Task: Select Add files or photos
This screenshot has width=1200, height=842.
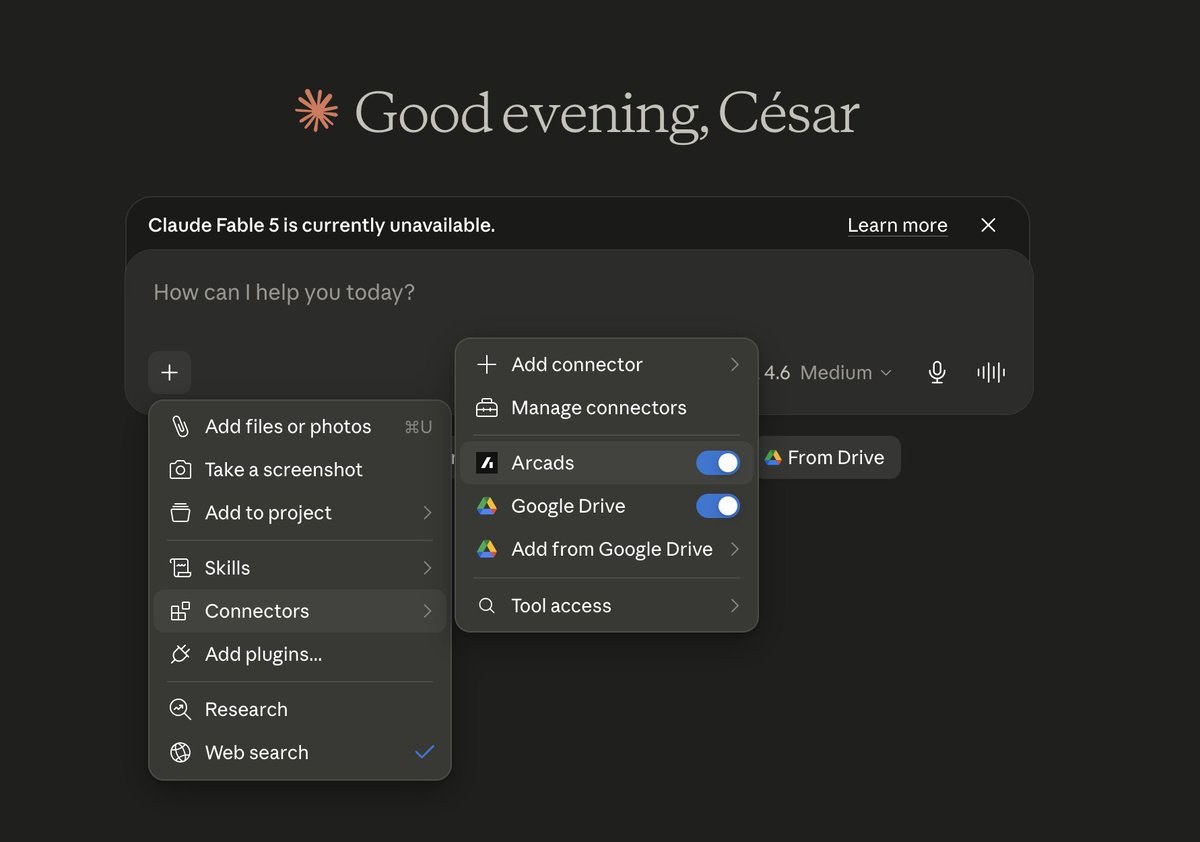Action: click(300, 427)
